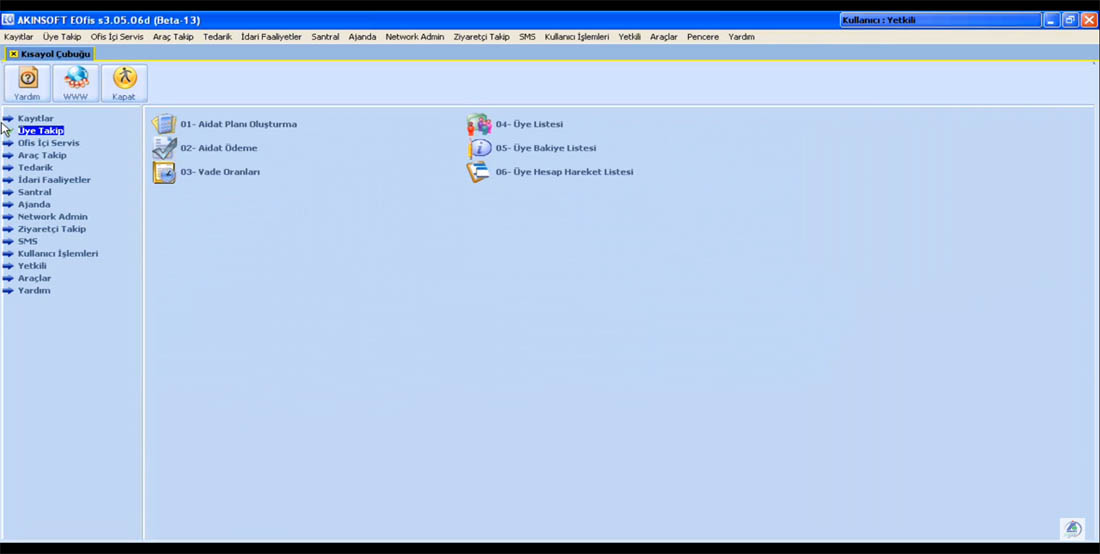Screen dimensions: 1100x554
Task: Click the 02- Aidat Ödeme label
Action: coord(219,148)
